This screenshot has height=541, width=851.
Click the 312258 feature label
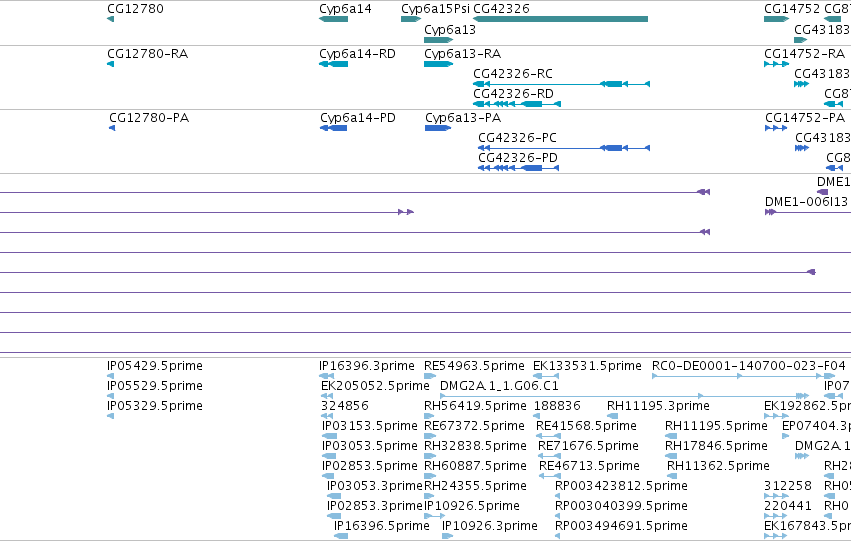788,486
